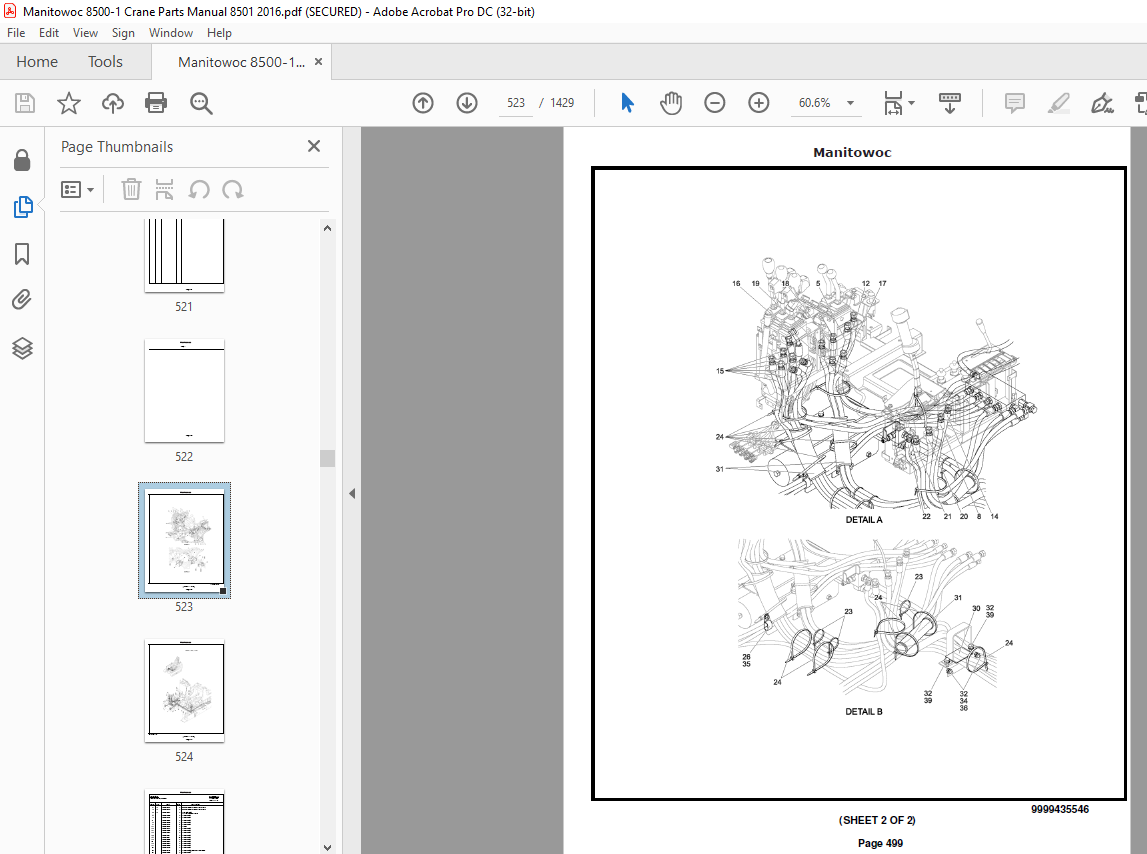Add a sticky note comment
Viewport: 1147px width, 854px height.
tap(1015, 103)
